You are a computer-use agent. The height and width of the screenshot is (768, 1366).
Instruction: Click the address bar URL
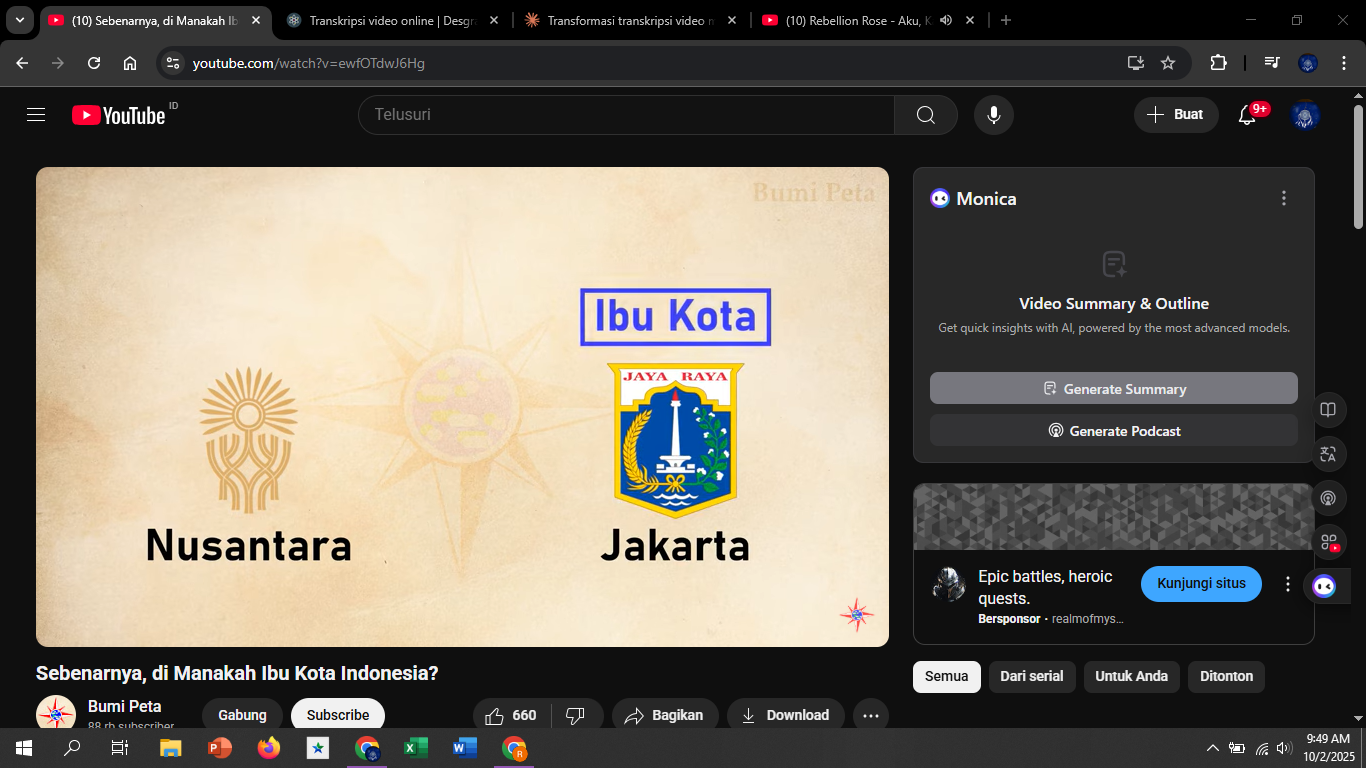click(309, 63)
